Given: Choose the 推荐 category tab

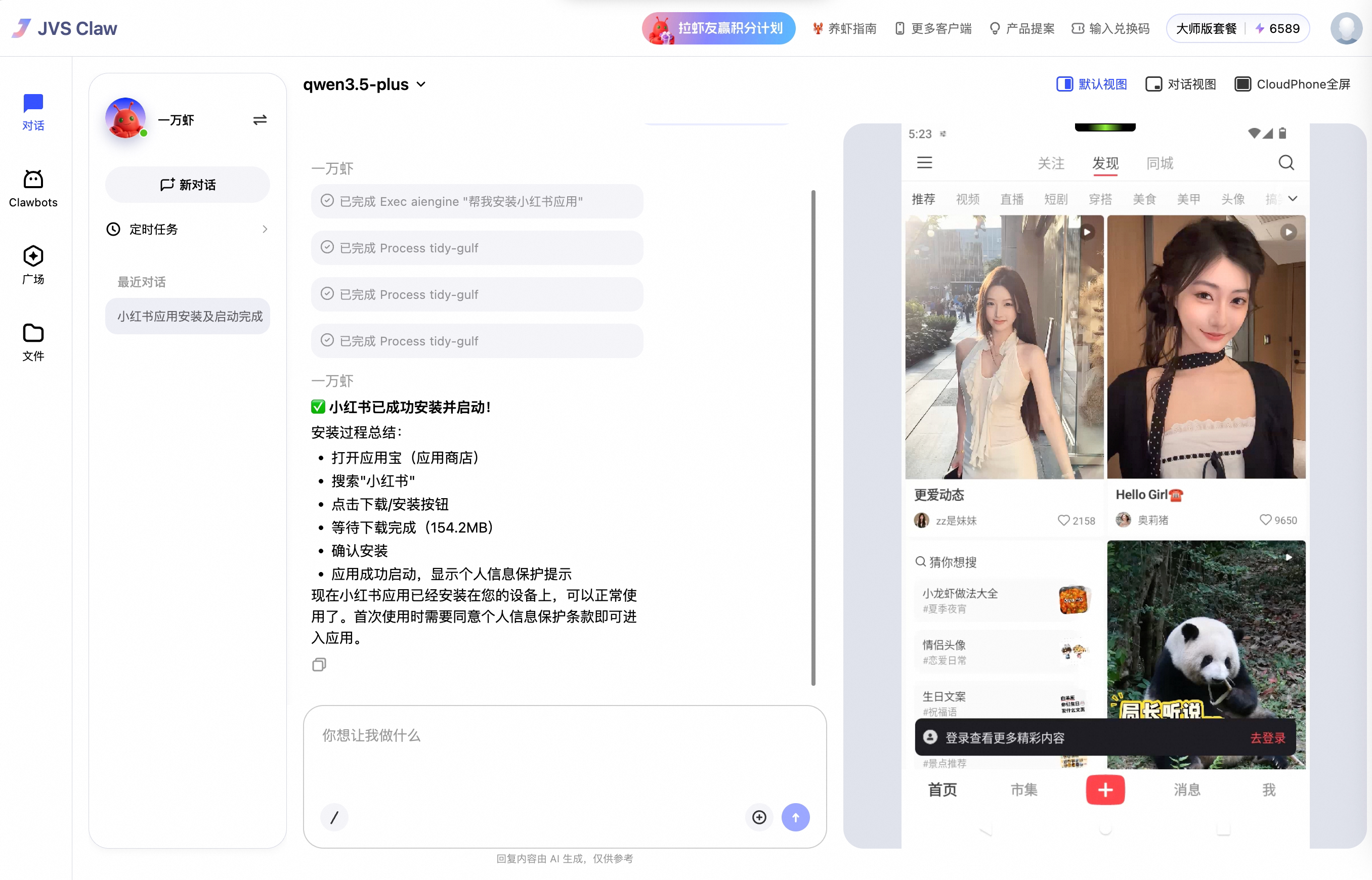Looking at the screenshot, I should (923, 199).
